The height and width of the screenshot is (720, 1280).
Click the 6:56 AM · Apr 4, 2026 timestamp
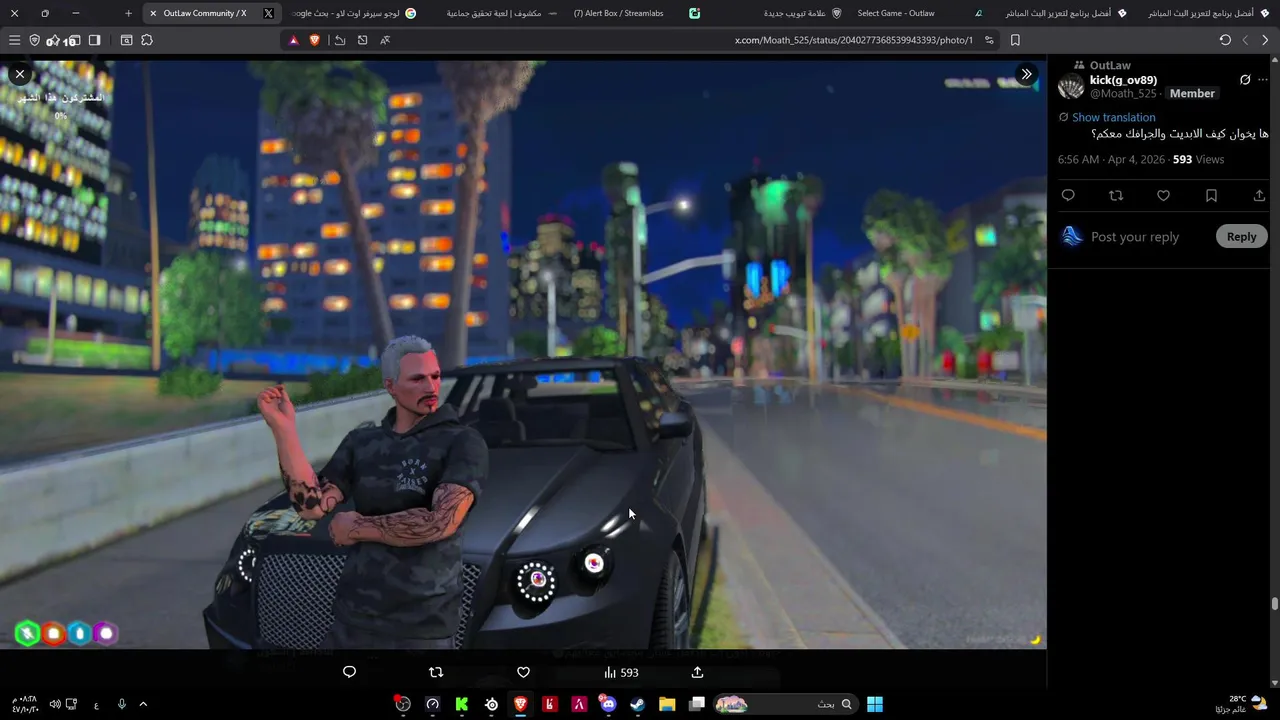(1112, 159)
